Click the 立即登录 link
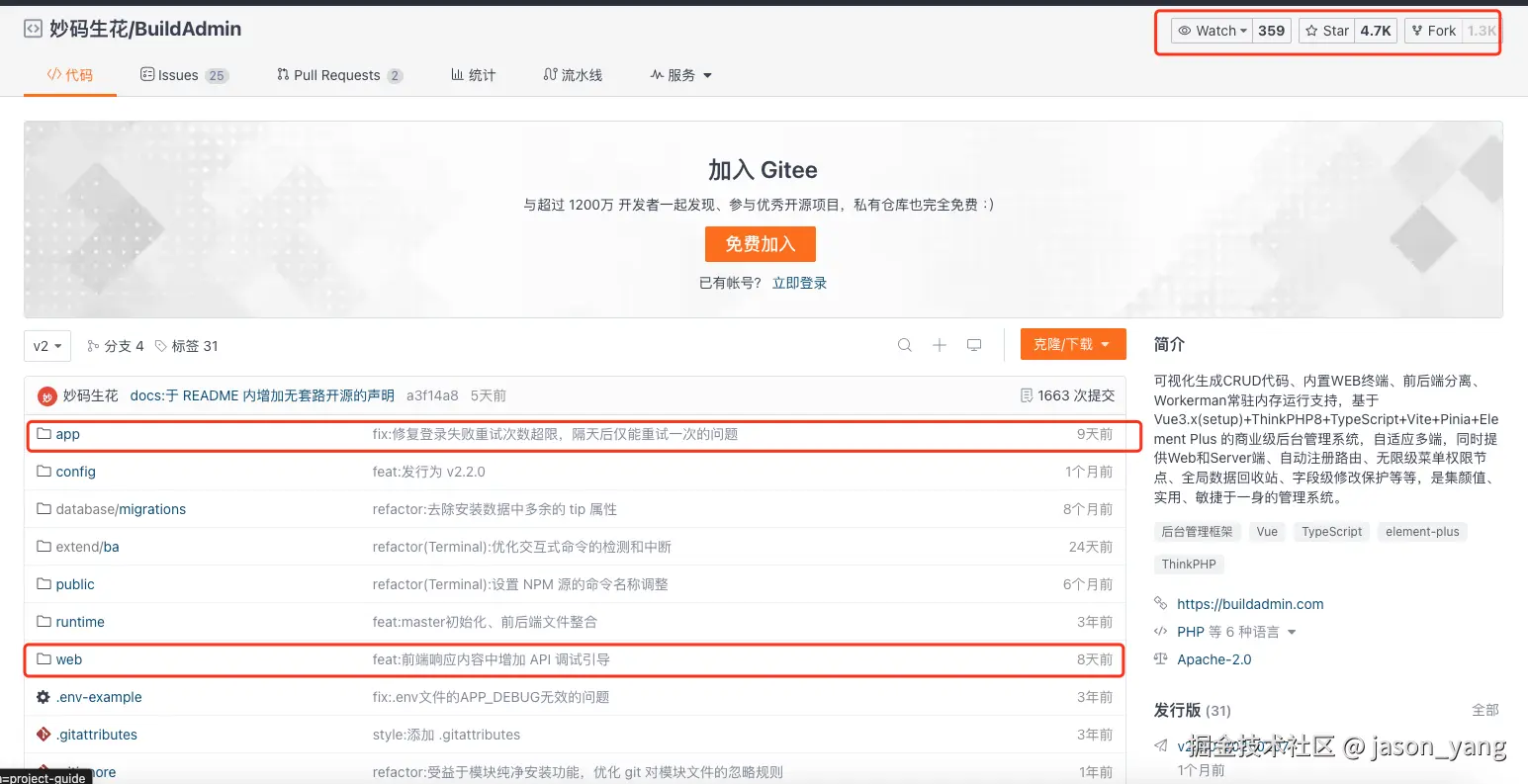Screen dimensions: 1528x784 799,283
